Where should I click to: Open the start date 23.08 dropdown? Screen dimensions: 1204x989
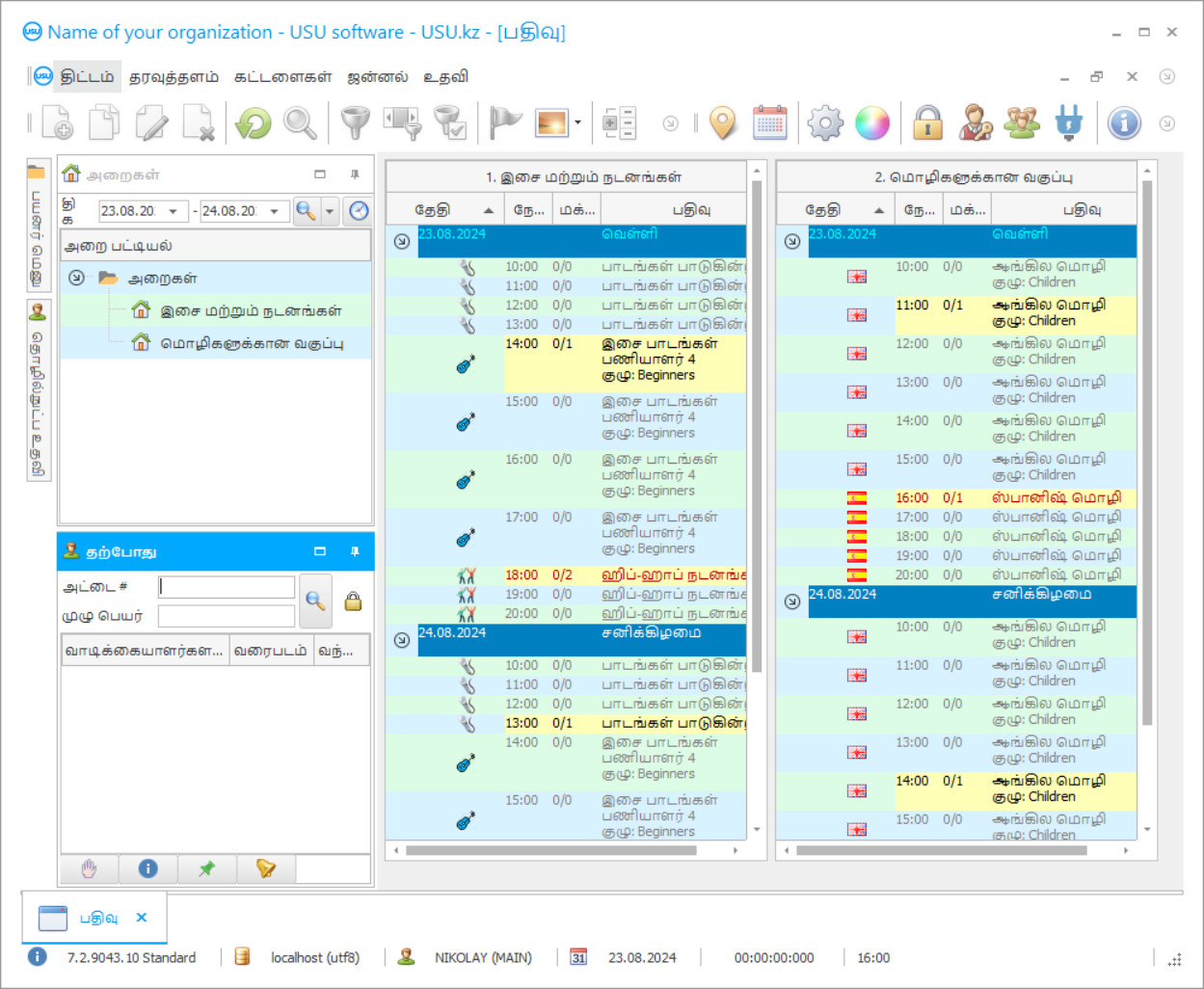(173, 211)
